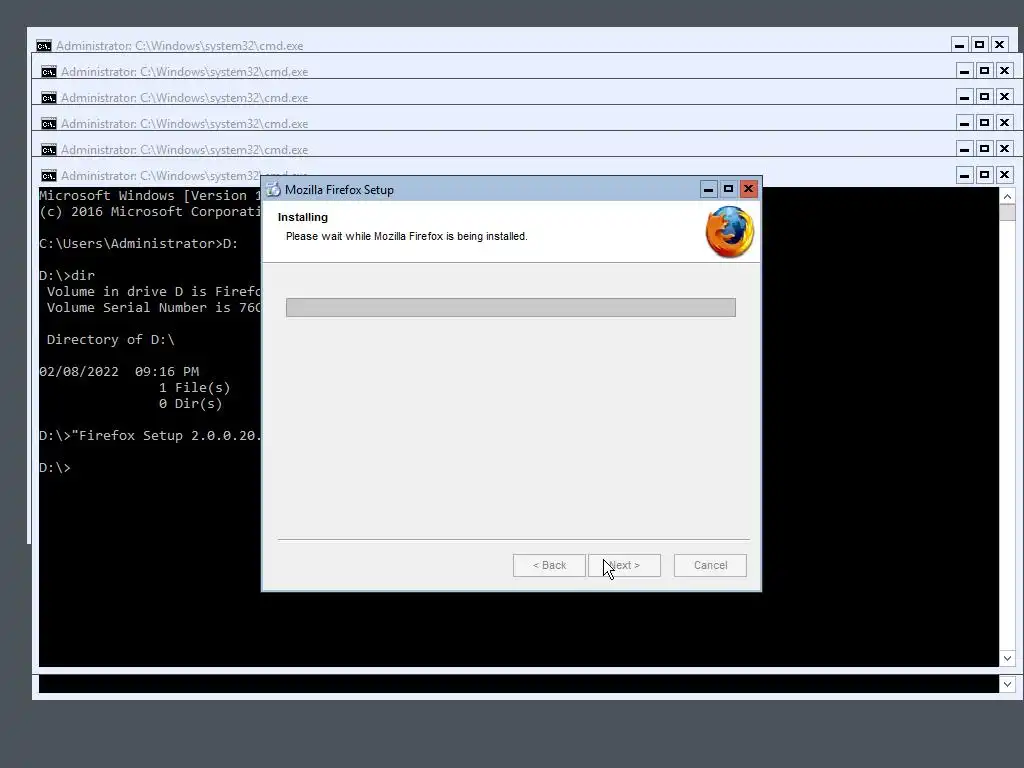Click the '1 File(s)' text
The height and width of the screenshot is (768, 1024).
pyautogui.click(x=195, y=388)
